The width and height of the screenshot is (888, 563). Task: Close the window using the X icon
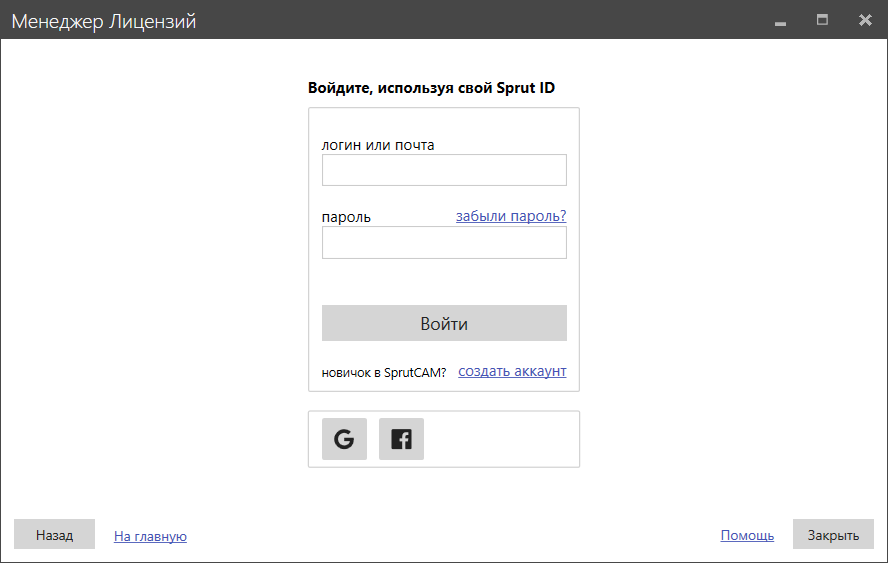tap(864, 20)
